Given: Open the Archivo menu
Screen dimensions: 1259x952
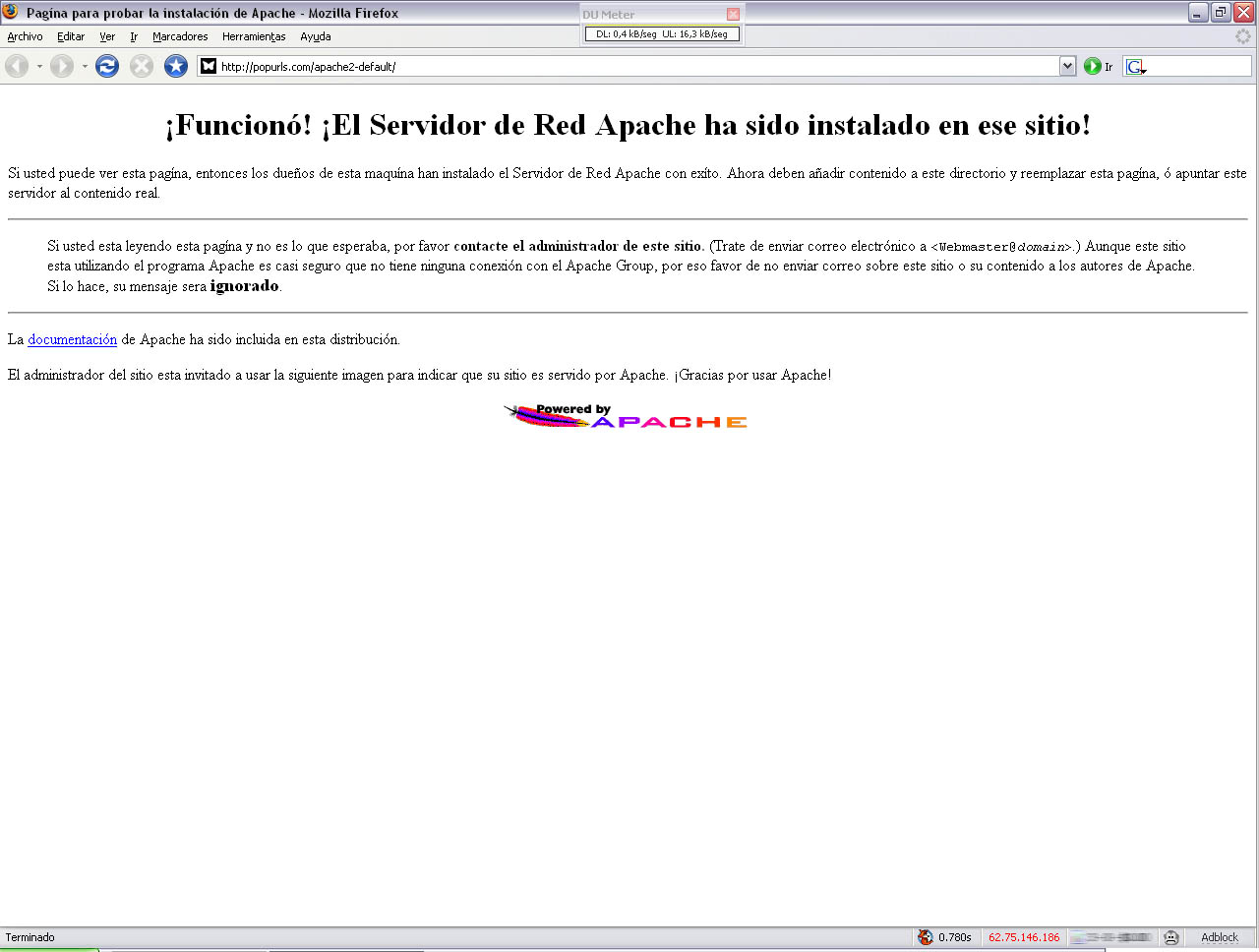Looking at the screenshot, I should [x=25, y=36].
